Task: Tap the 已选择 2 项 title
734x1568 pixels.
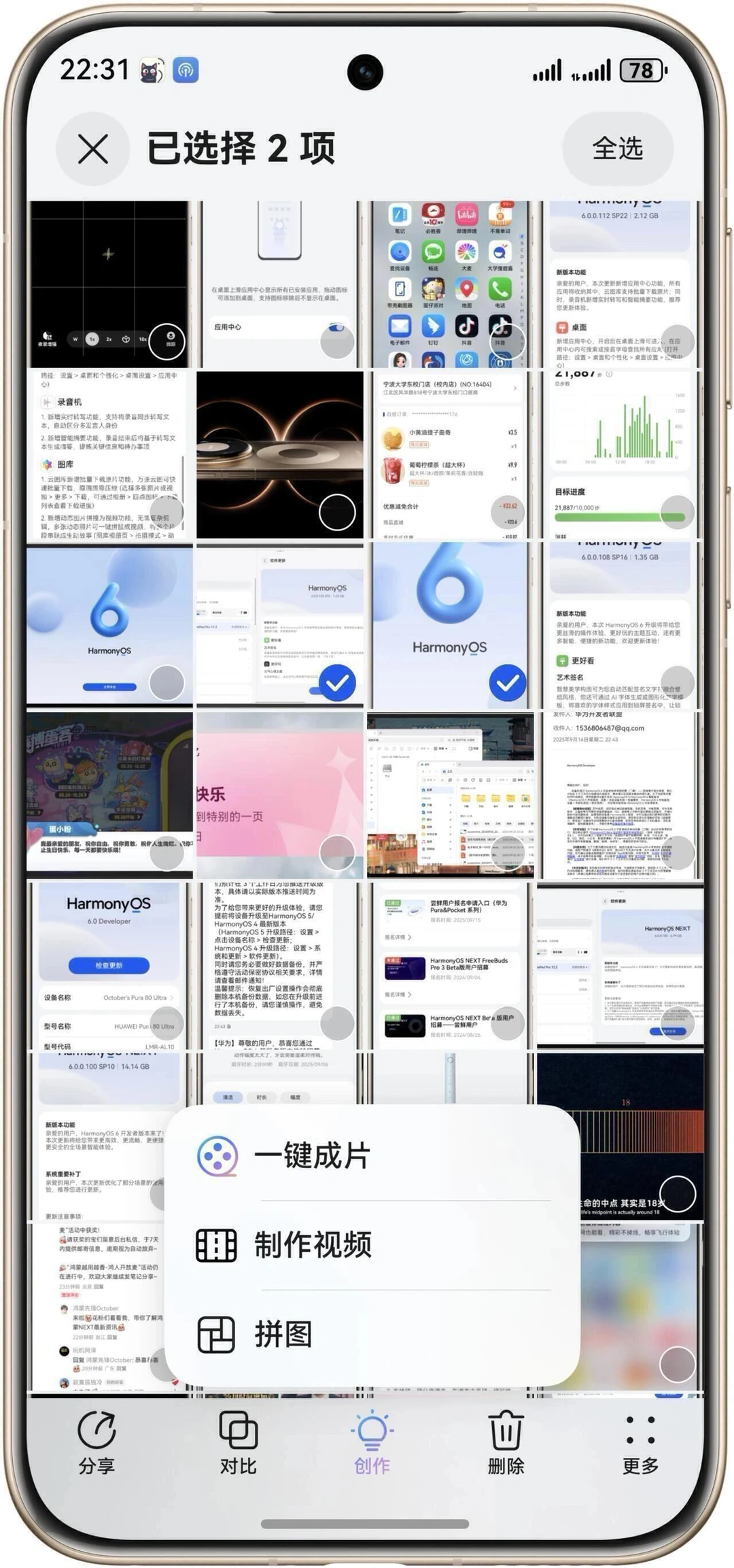Action: 241,148
